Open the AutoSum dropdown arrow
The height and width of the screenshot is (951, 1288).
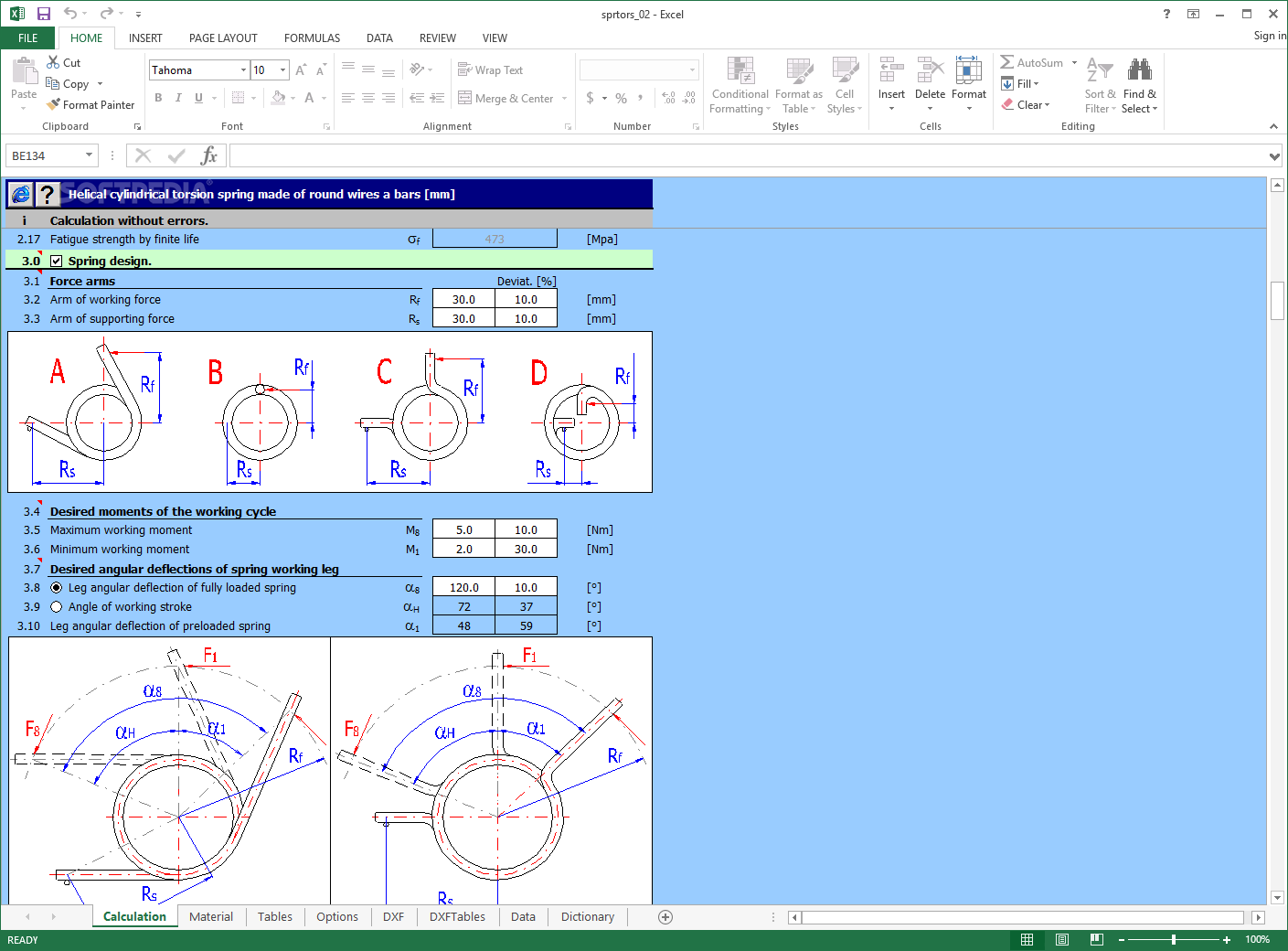pyautogui.click(x=1074, y=63)
